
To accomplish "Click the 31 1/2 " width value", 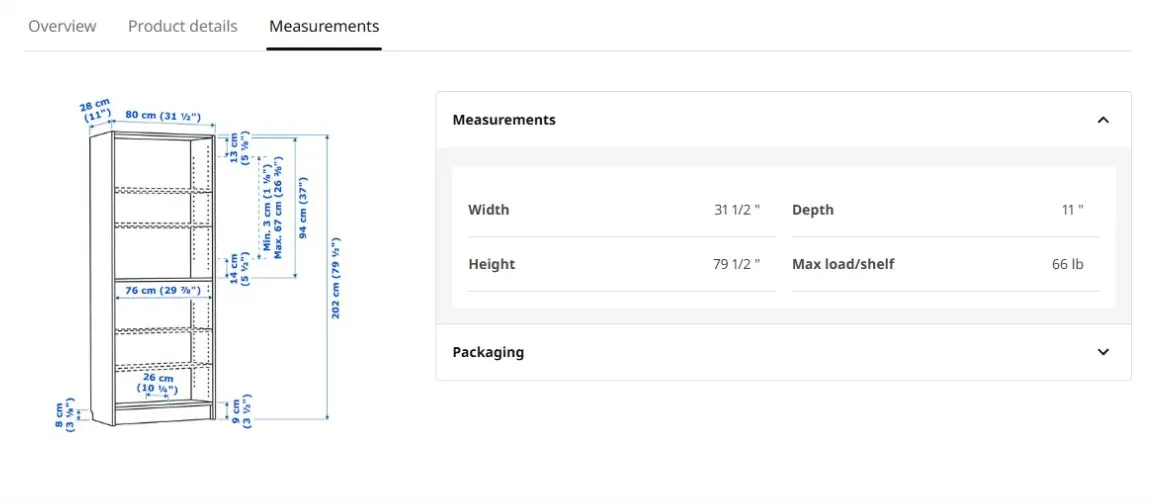I will [737, 209].
